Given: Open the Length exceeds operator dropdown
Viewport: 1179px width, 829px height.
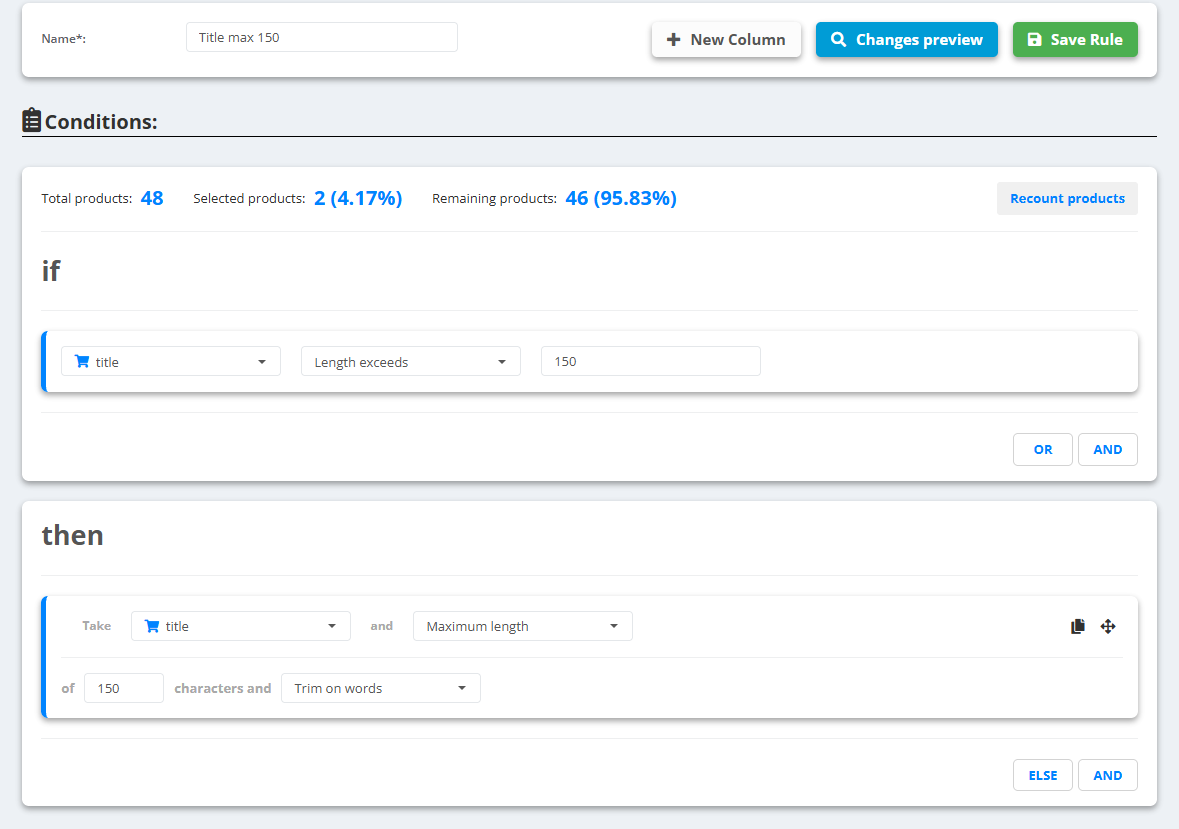Looking at the screenshot, I should 411,362.
